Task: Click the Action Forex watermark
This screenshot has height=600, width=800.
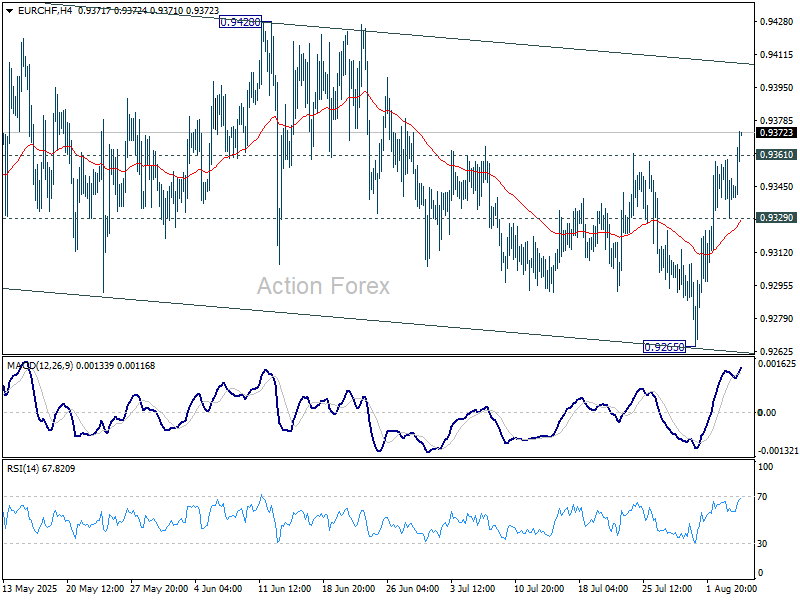Action: 323,286
